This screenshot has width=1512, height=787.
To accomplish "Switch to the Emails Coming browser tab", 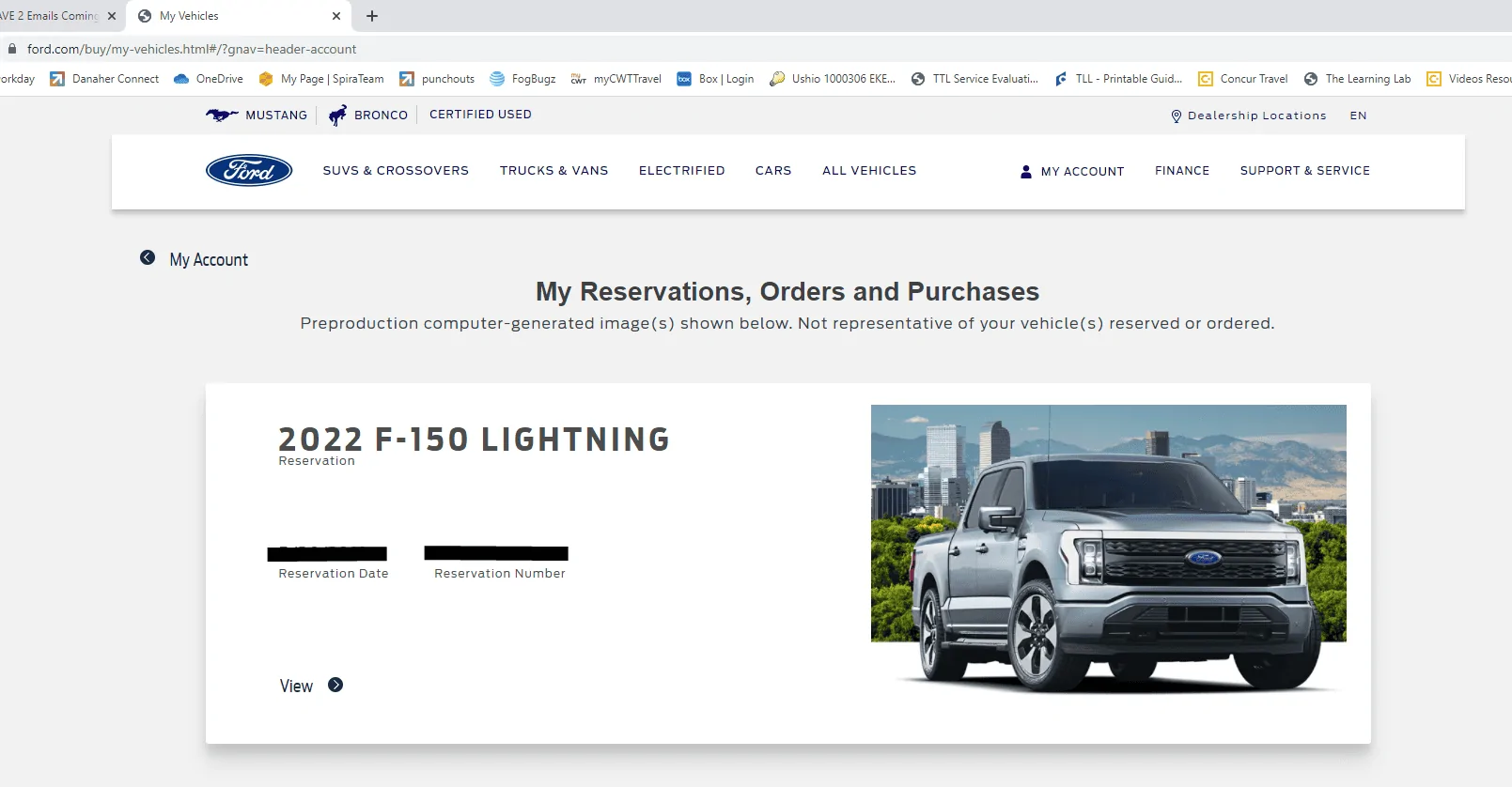I will (x=52, y=16).
